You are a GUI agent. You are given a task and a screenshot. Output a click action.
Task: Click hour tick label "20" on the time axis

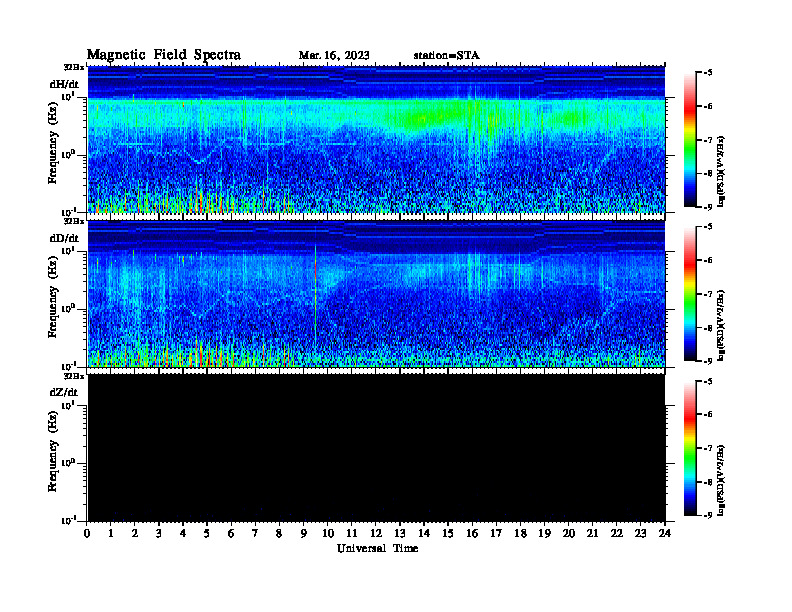pos(569,533)
